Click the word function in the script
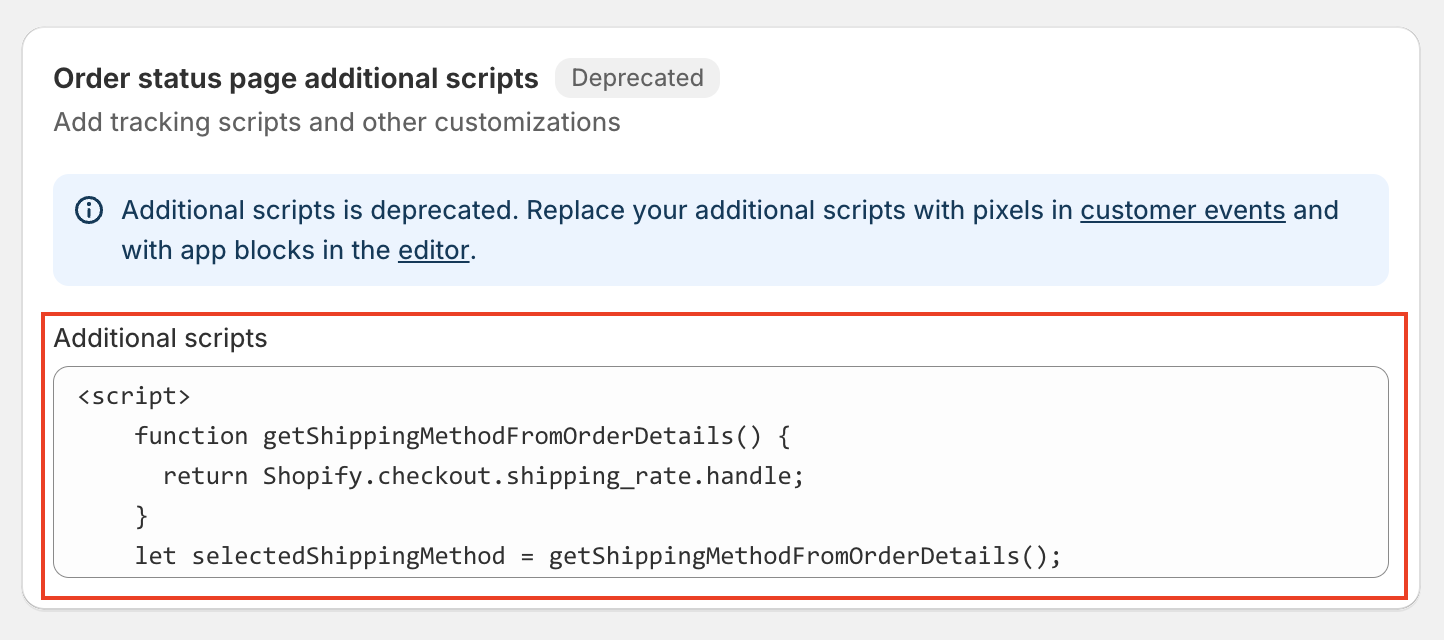The height and width of the screenshot is (640, 1444). coord(191,436)
